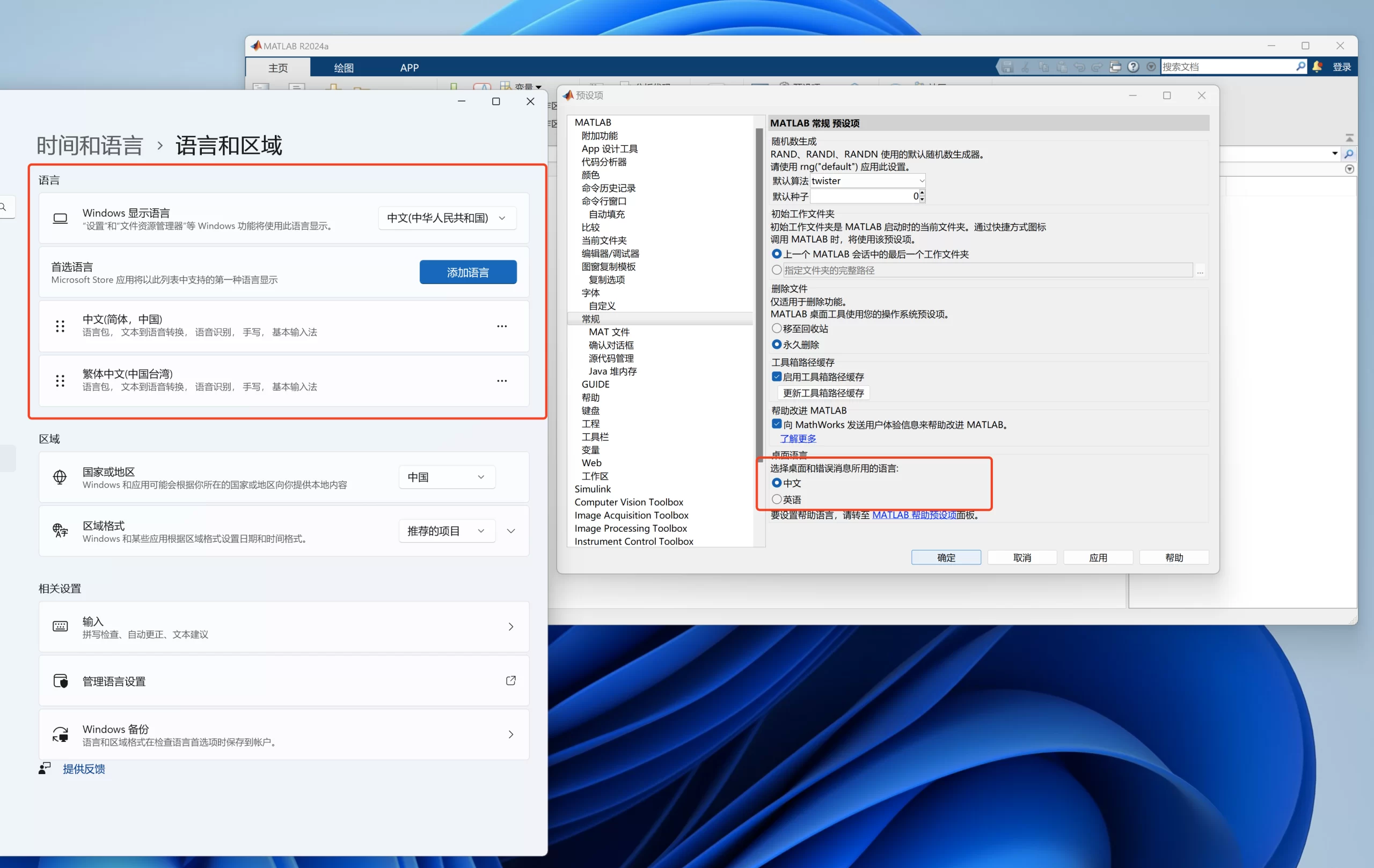This screenshot has height=868, width=1374.
Task: Open the MATLAB 帮助预设项 link
Action: coord(913,515)
